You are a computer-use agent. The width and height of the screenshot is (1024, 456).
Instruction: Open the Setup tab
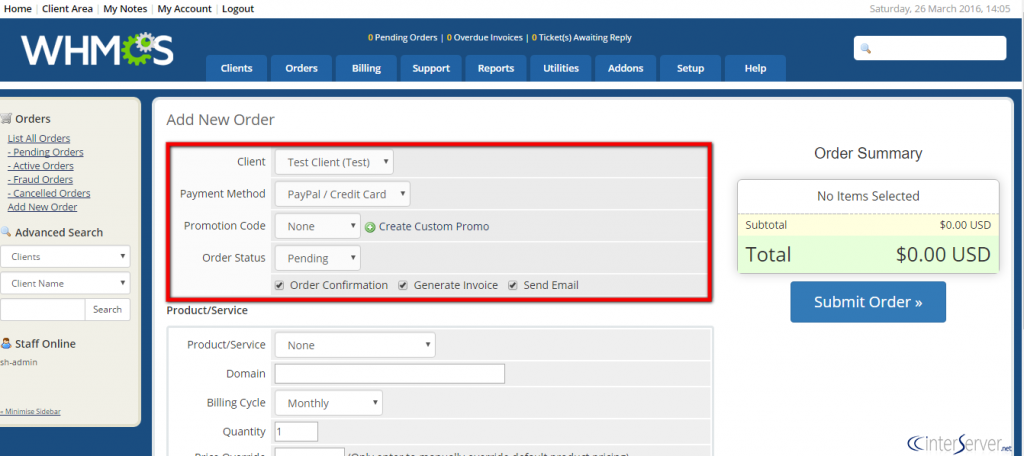pyautogui.click(x=690, y=68)
